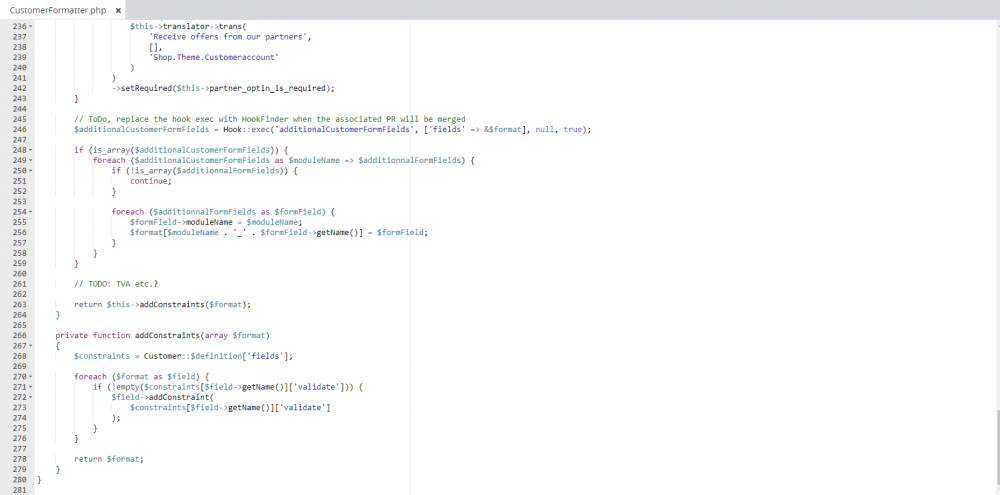Click 'foreach ($format as $field)' line
The image size is (1000, 495).
pyautogui.click(x=142, y=376)
